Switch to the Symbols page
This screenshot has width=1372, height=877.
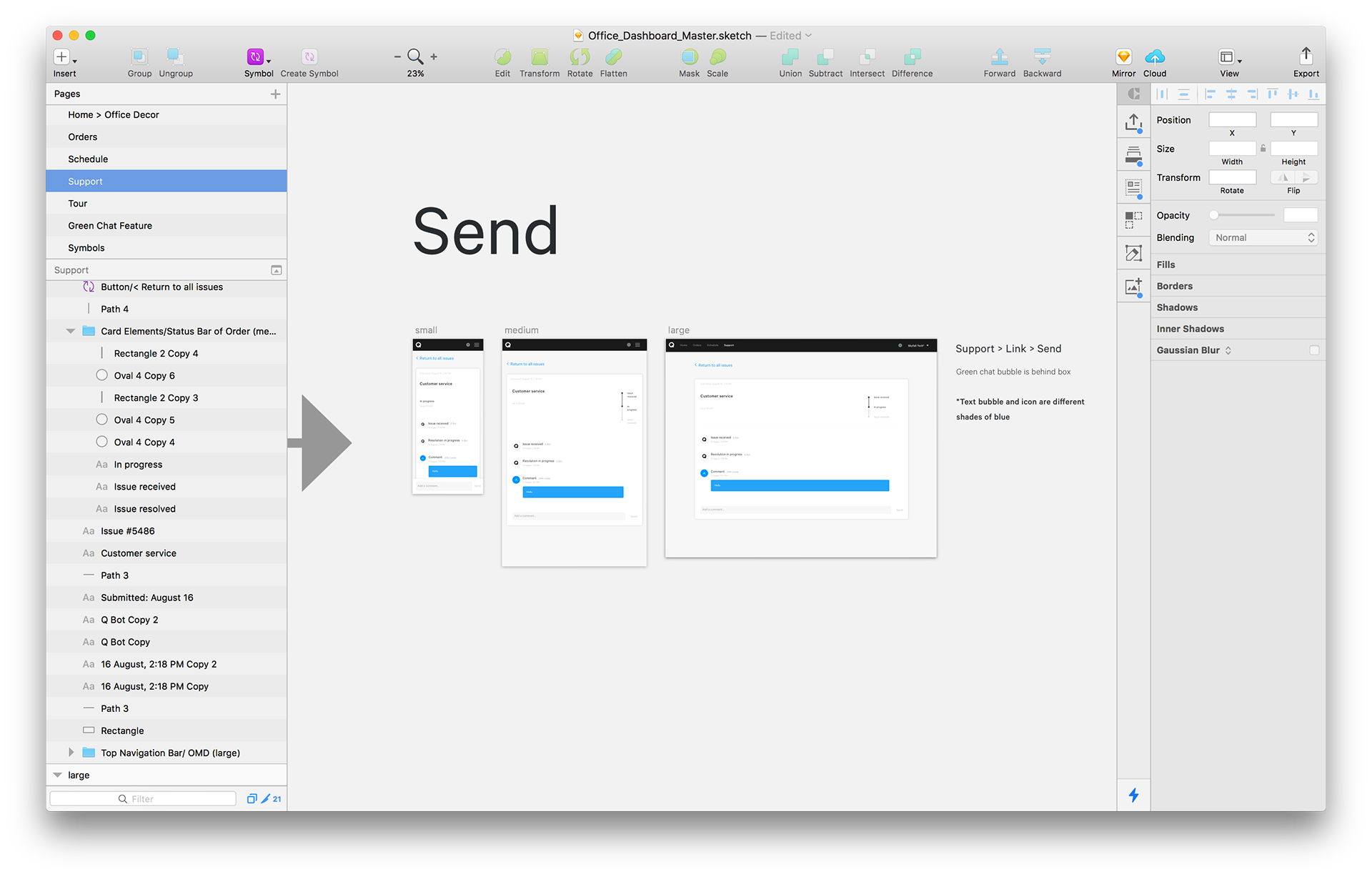coord(166,247)
